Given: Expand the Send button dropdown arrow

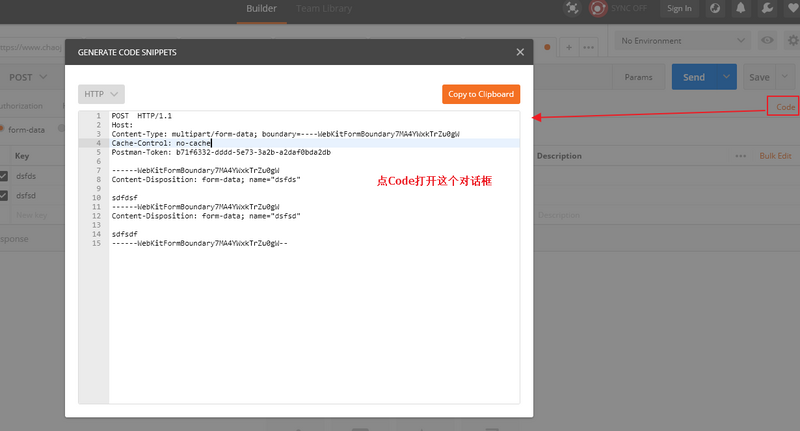Looking at the screenshot, I should (726, 77).
